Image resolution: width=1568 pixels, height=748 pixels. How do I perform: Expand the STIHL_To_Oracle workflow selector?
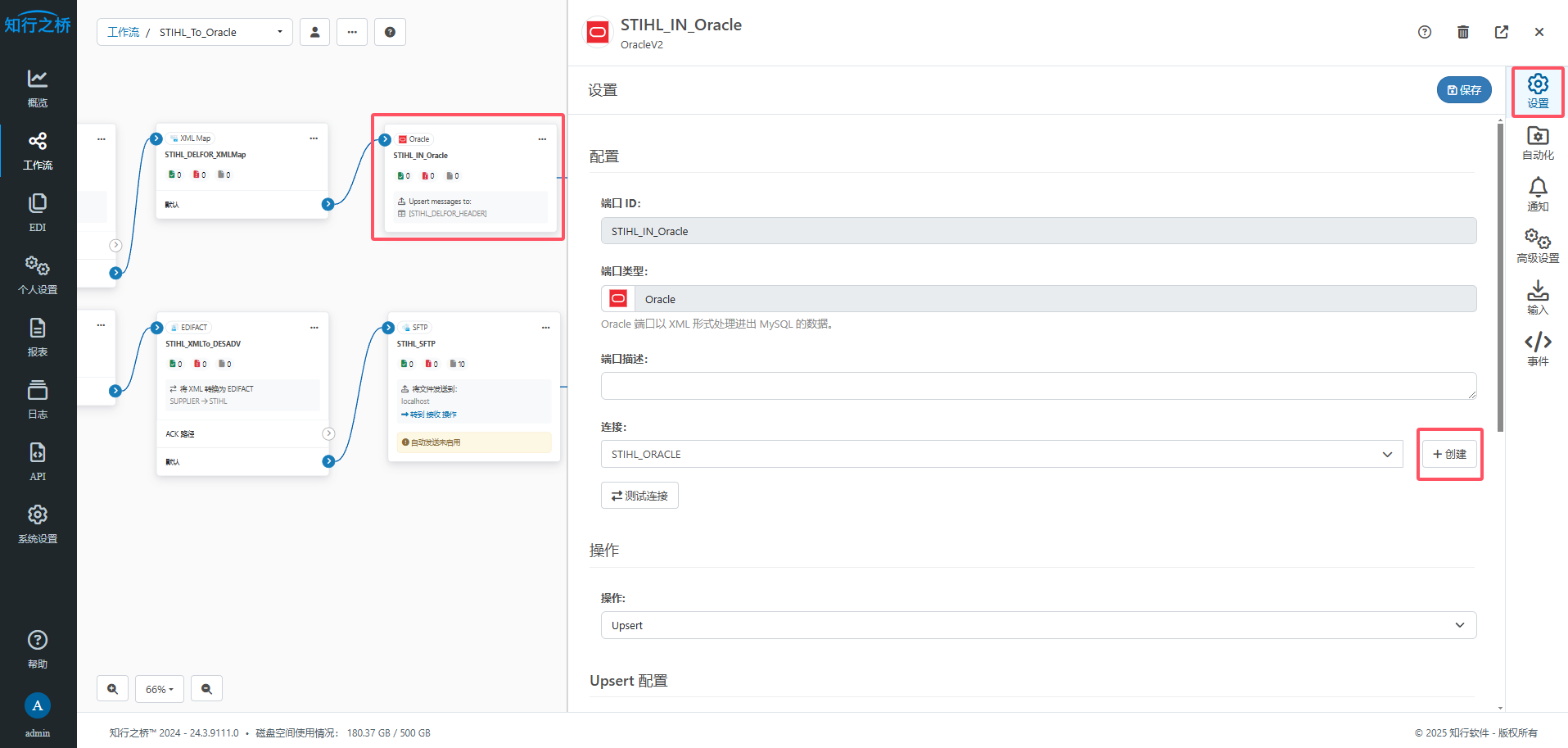pyautogui.click(x=279, y=32)
